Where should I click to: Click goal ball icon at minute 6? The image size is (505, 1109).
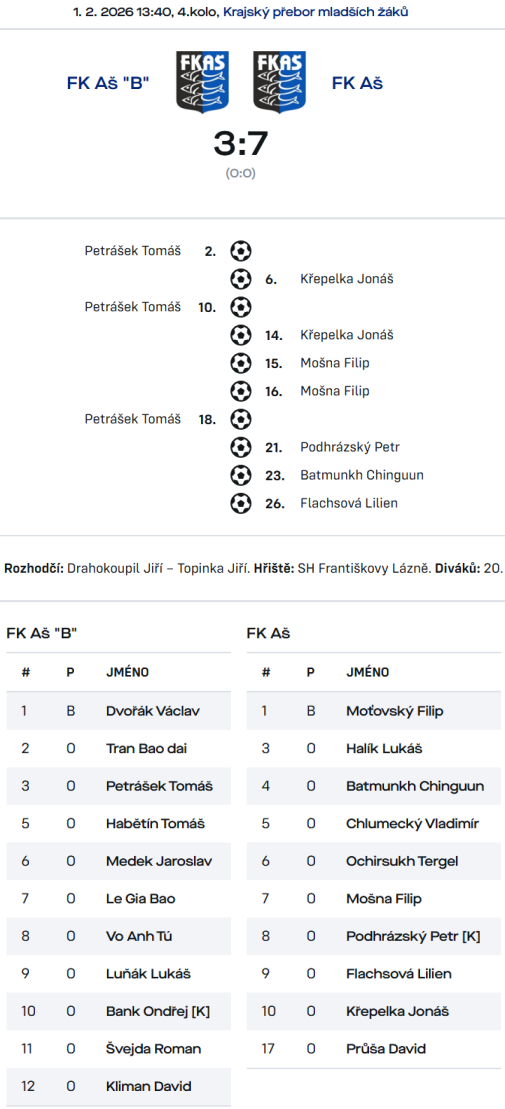tap(241, 279)
